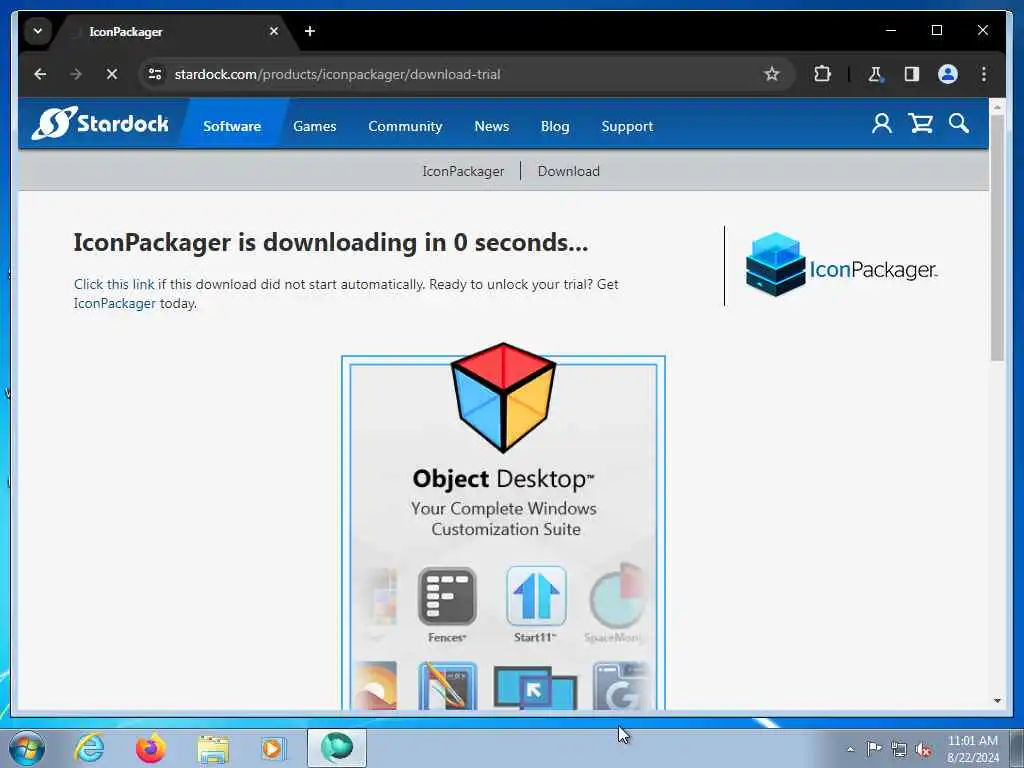Open the tab search dropdown arrow
Screen dimensions: 1024x768
[38, 31]
